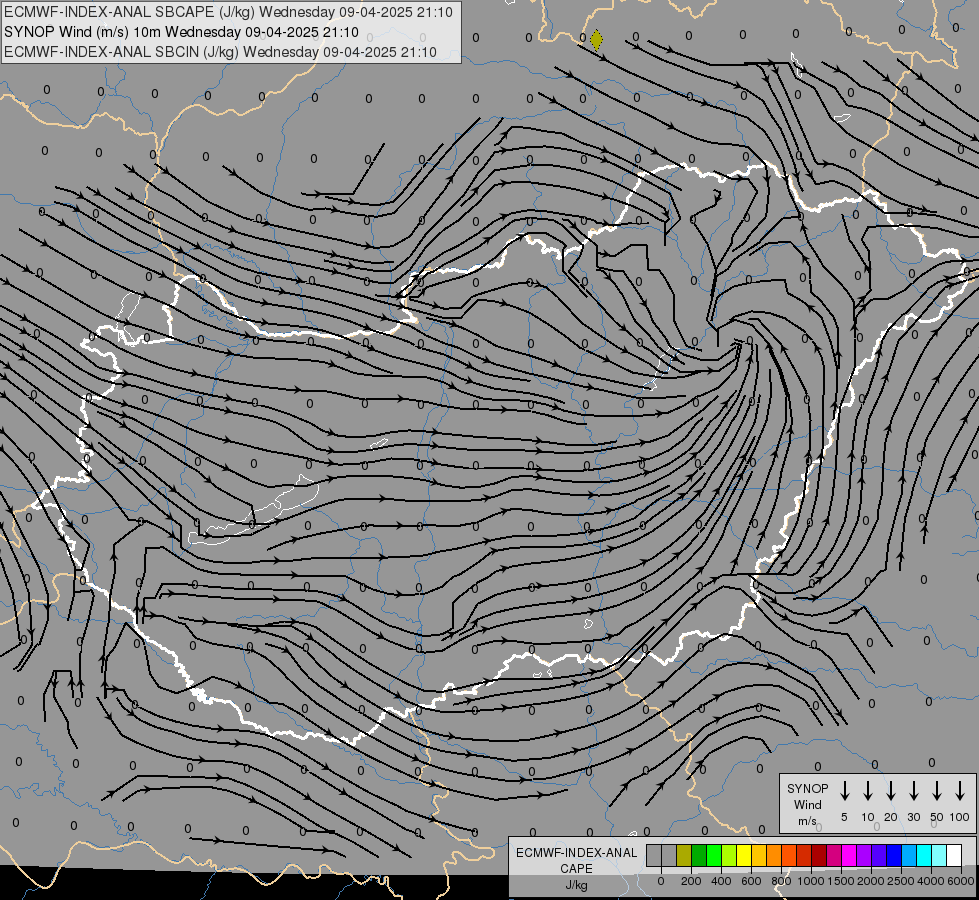Click the wind legend arrow for 10 m/s
Image resolution: width=979 pixels, height=900 pixels.
coord(868,791)
